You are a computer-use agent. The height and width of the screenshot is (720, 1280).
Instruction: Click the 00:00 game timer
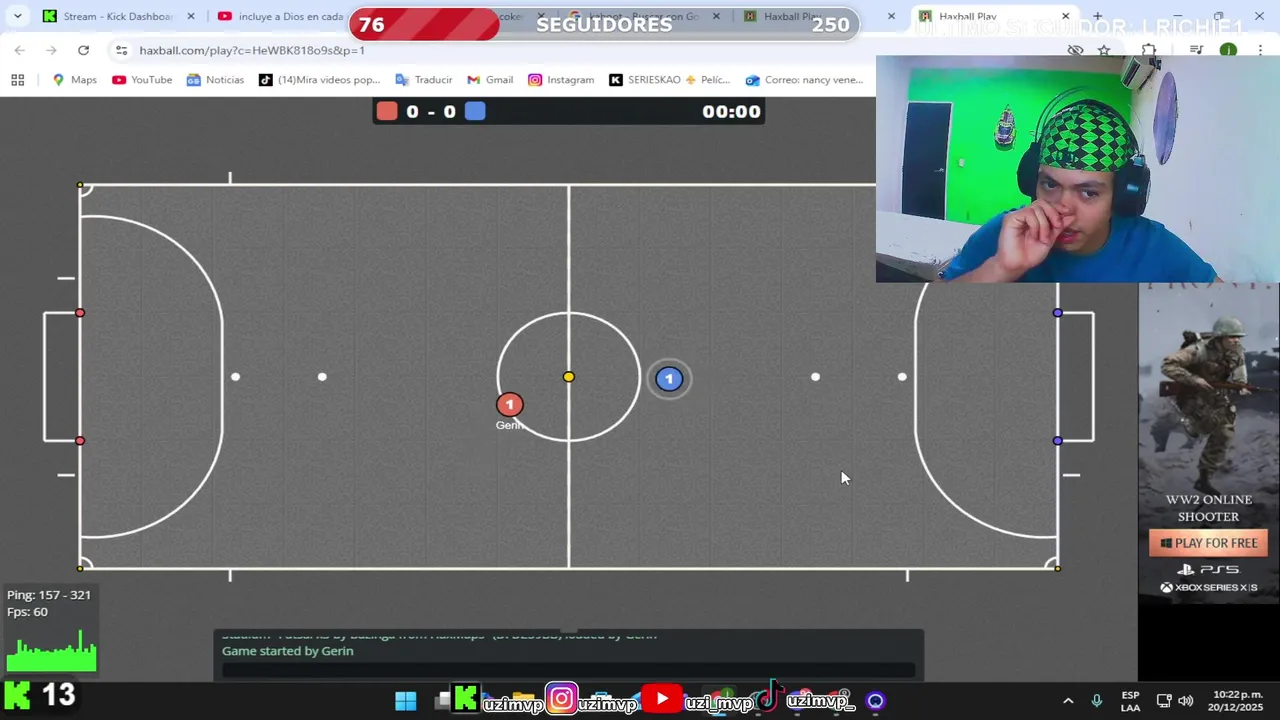click(731, 111)
